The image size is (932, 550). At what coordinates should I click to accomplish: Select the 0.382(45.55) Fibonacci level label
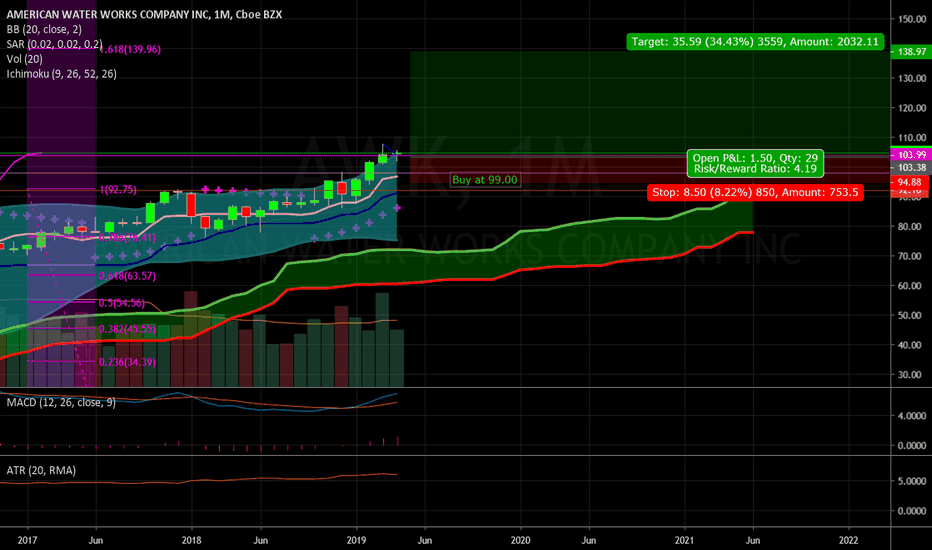(127, 329)
